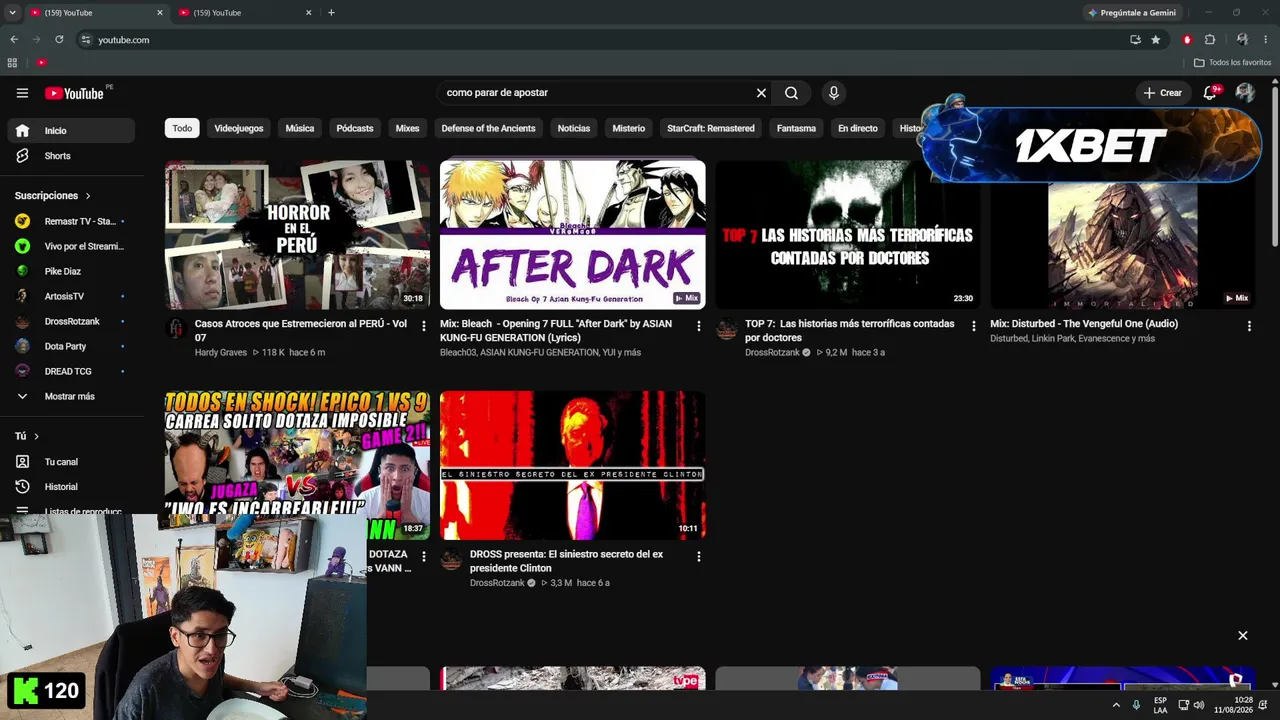The image size is (1280, 720).
Task: Reload the YouTube page
Action: 59,40
